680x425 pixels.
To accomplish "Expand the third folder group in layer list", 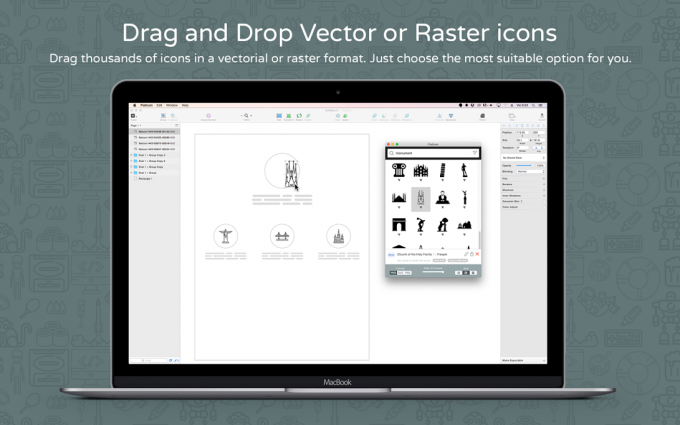I will 131,167.
